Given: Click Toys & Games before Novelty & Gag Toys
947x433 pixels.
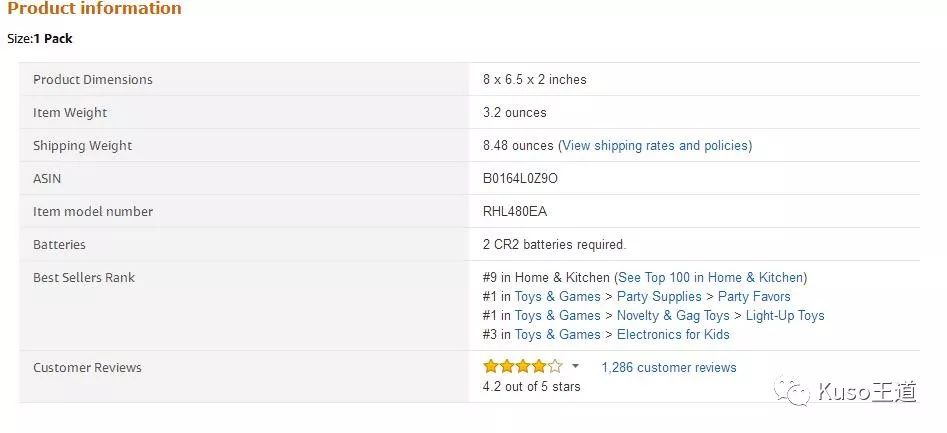Looking at the screenshot, I should tap(557, 315).
